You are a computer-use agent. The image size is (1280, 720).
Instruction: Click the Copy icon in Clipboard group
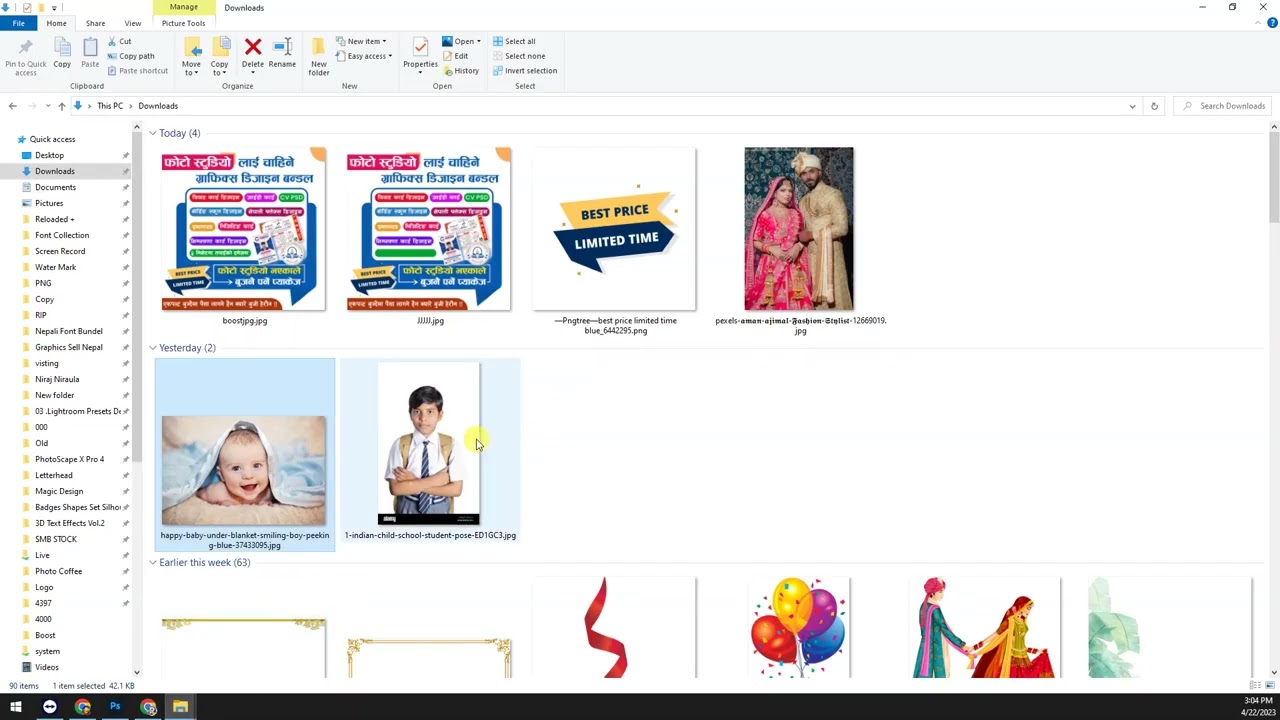(62, 54)
